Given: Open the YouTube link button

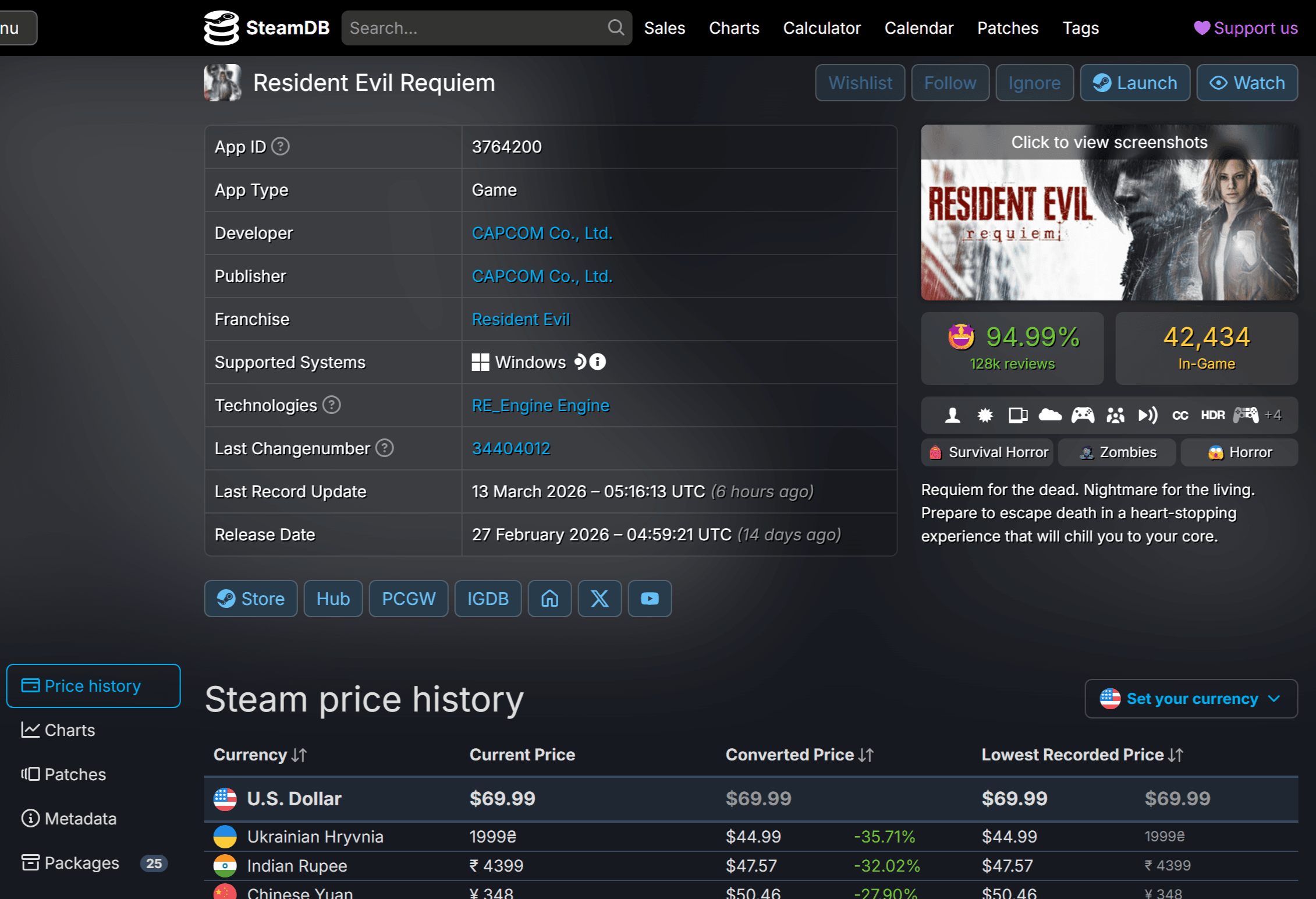Looking at the screenshot, I should point(650,599).
